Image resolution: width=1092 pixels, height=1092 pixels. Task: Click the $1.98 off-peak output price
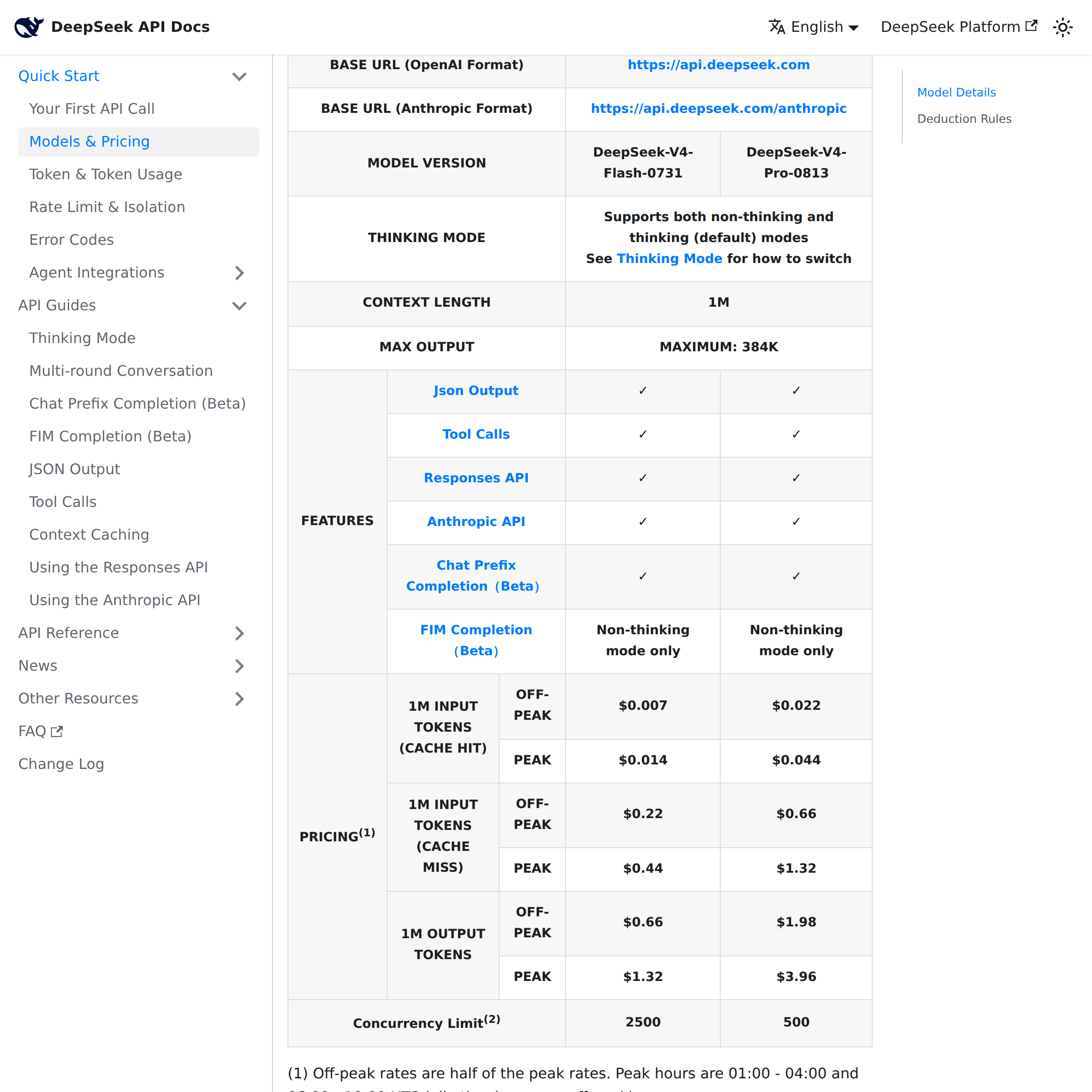pos(796,922)
